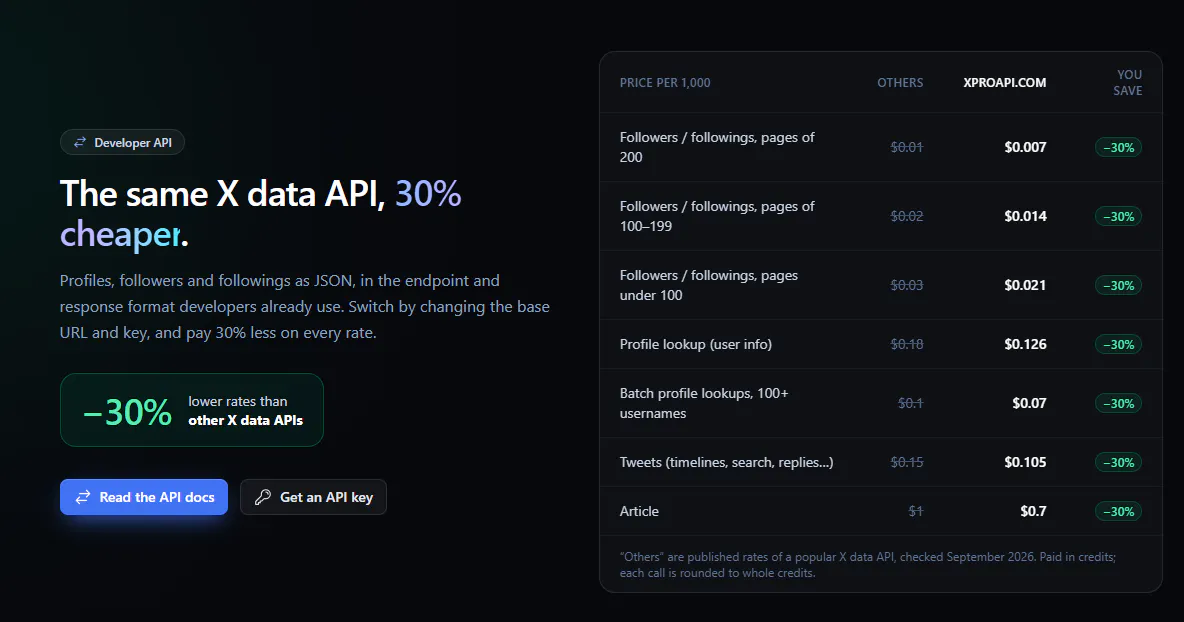Viewport: 1184px width, 622px height.
Task: Click the -30% badge in the Article row
Action: click(x=1118, y=511)
